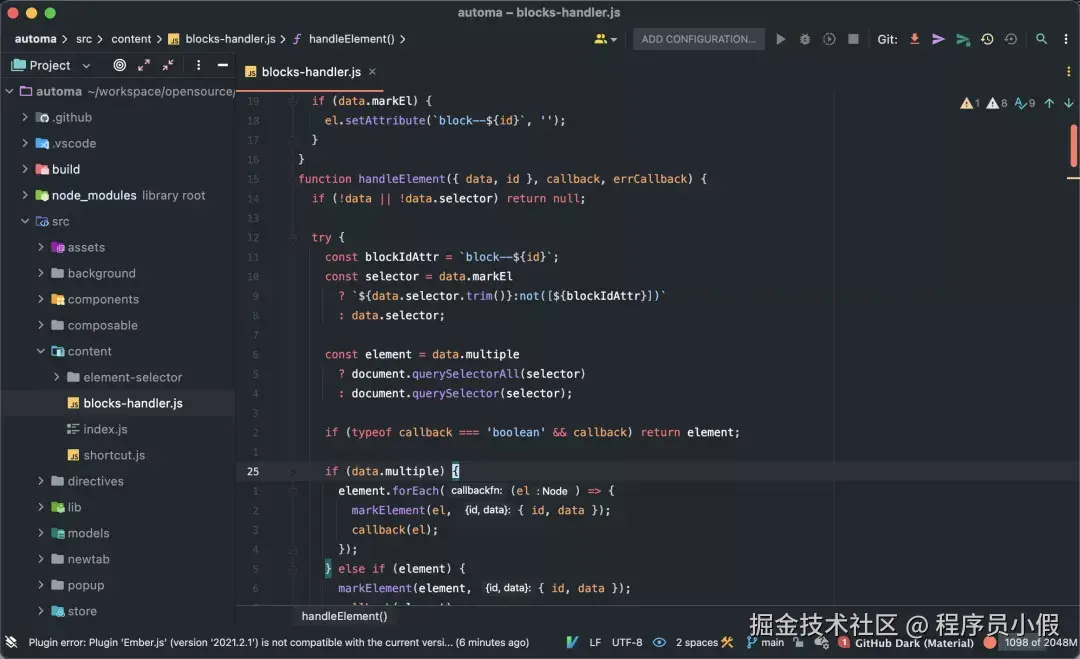Go to next highlighted error arrow
Viewport: 1080px width, 659px height.
[x=1068, y=103]
